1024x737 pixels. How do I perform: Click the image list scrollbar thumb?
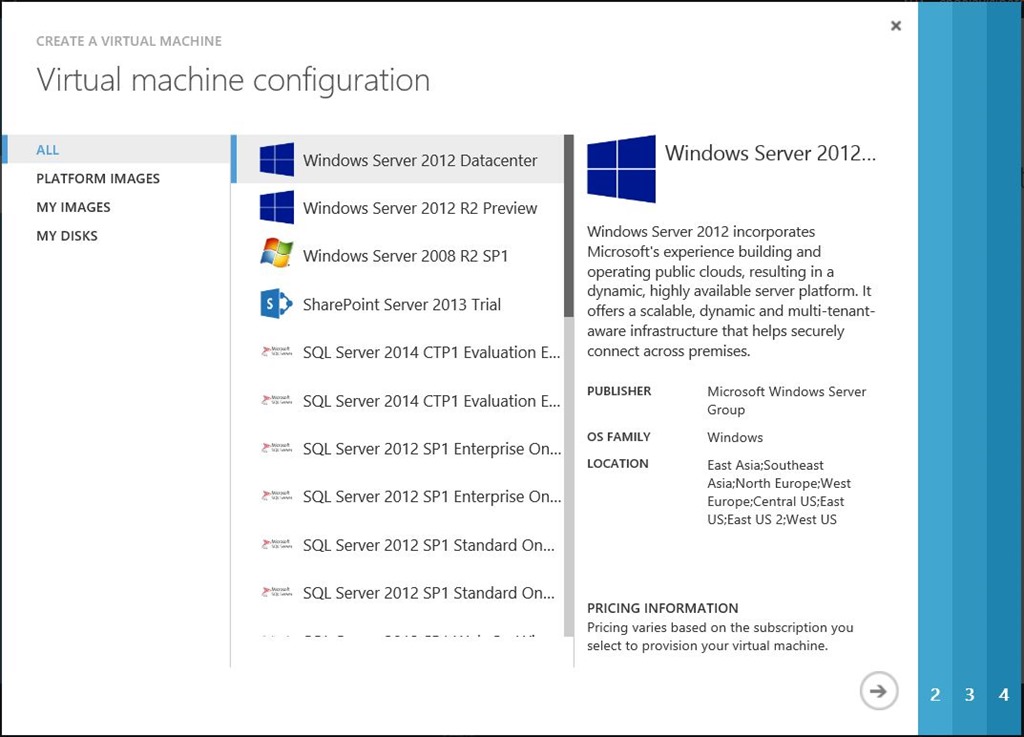(569, 226)
